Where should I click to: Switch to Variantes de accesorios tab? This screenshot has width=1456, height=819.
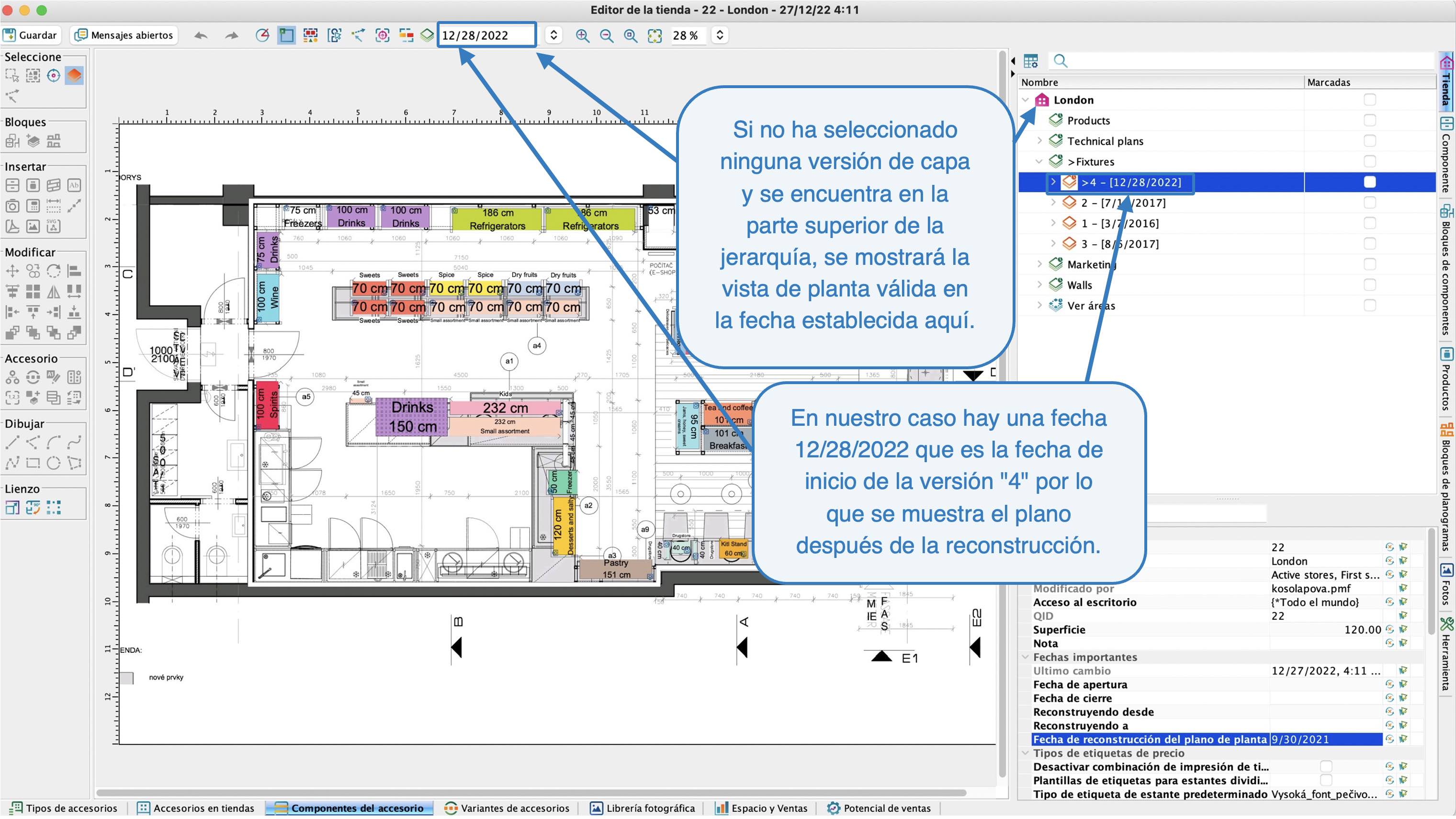click(507, 808)
